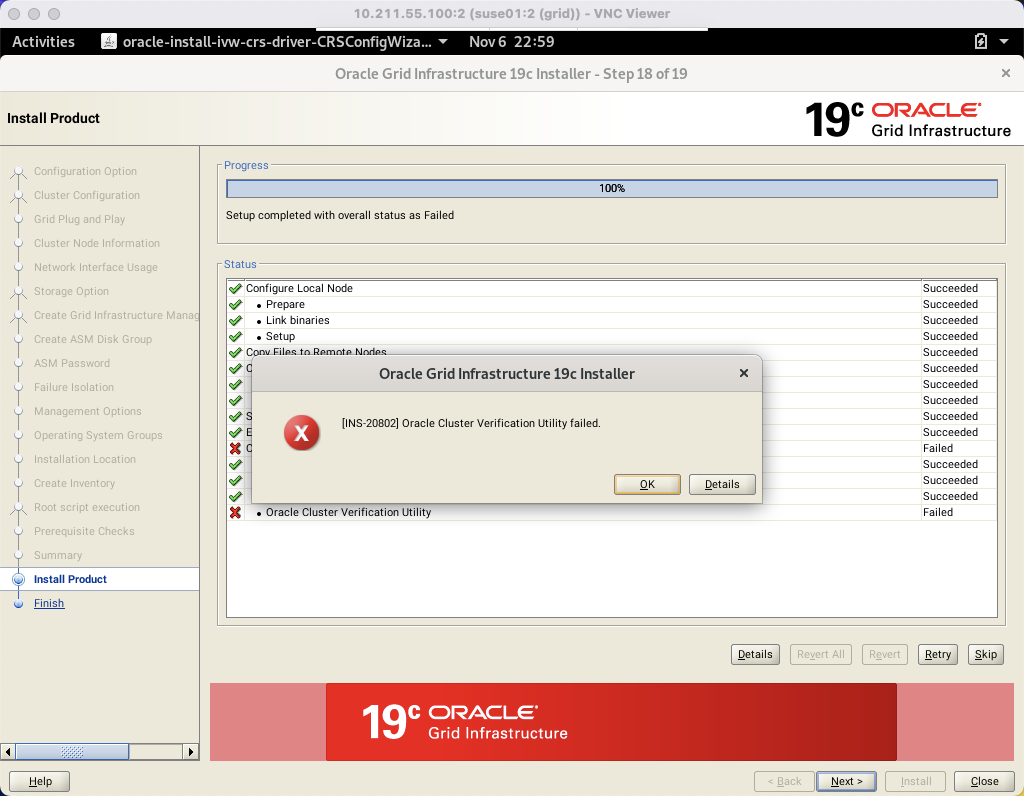Open the system menu arrow in top bar
The height and width of the screenshot is (796, 1024).
tap(1004, 42)
